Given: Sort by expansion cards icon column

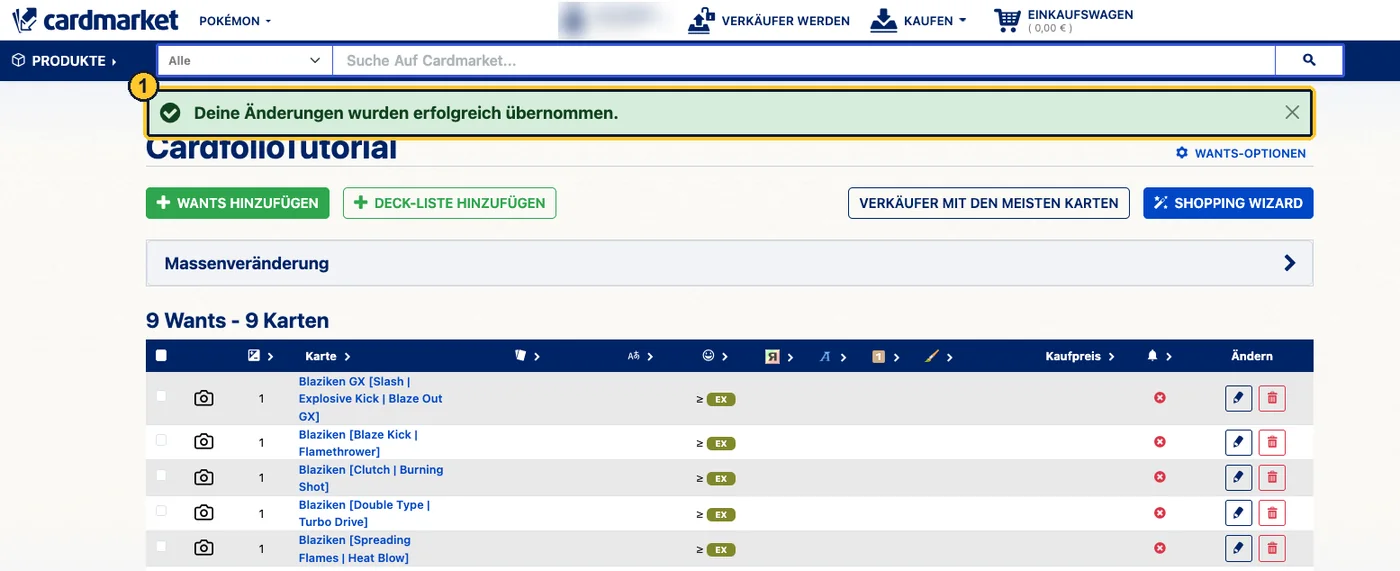Looking at the screenshot, I should click(527, 356).
